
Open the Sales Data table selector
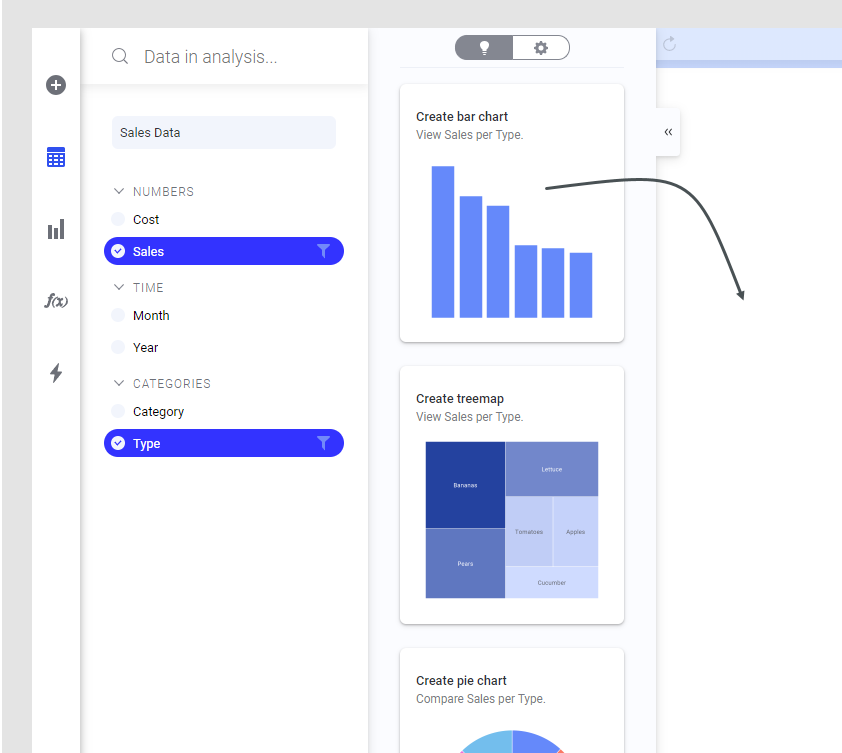point(224,133)
